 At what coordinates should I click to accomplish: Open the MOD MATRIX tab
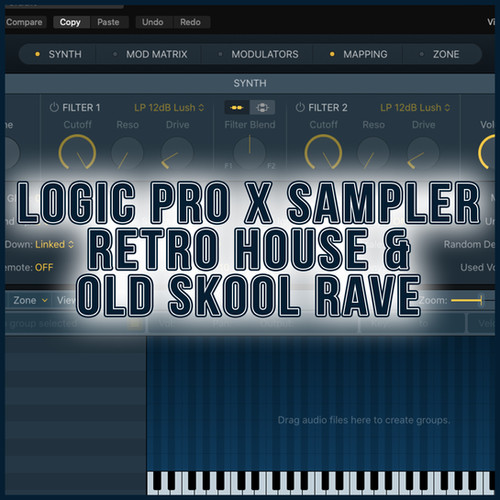pos(150,54)
